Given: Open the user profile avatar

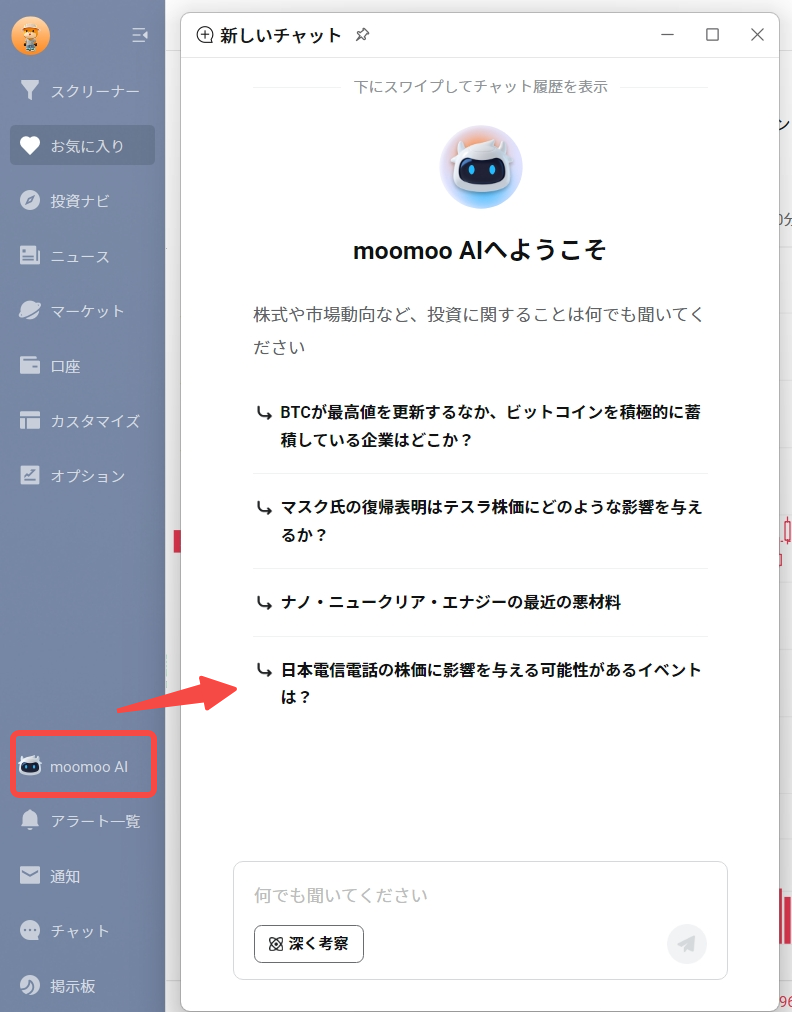Looking at the screenshot, I should (x=30, y=35).
